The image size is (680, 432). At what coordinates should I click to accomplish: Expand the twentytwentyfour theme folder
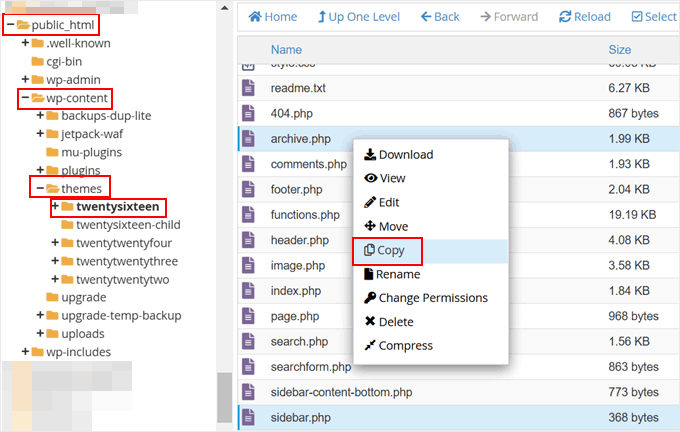pyautogui.click(x=55, y=243)
